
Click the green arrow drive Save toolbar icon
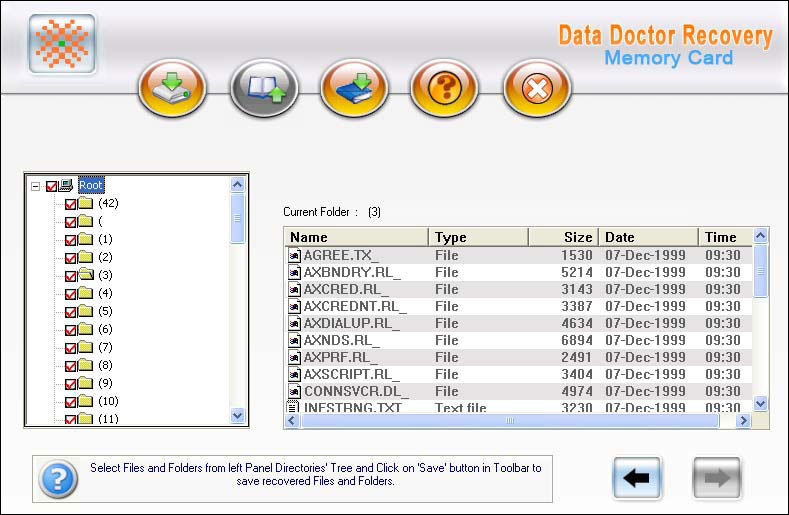(171, 89)
